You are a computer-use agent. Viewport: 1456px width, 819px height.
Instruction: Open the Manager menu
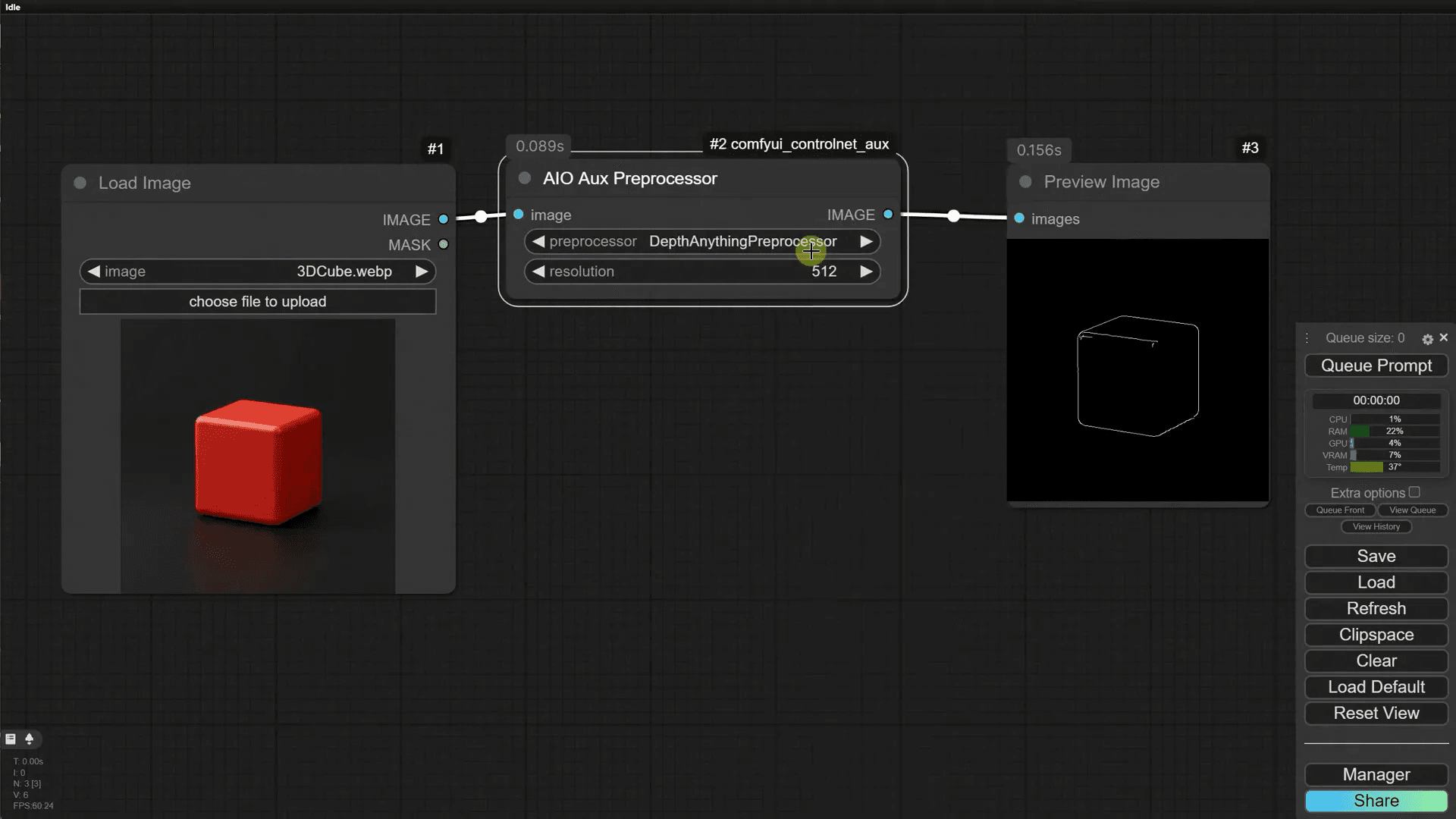tap(1376, 774)
